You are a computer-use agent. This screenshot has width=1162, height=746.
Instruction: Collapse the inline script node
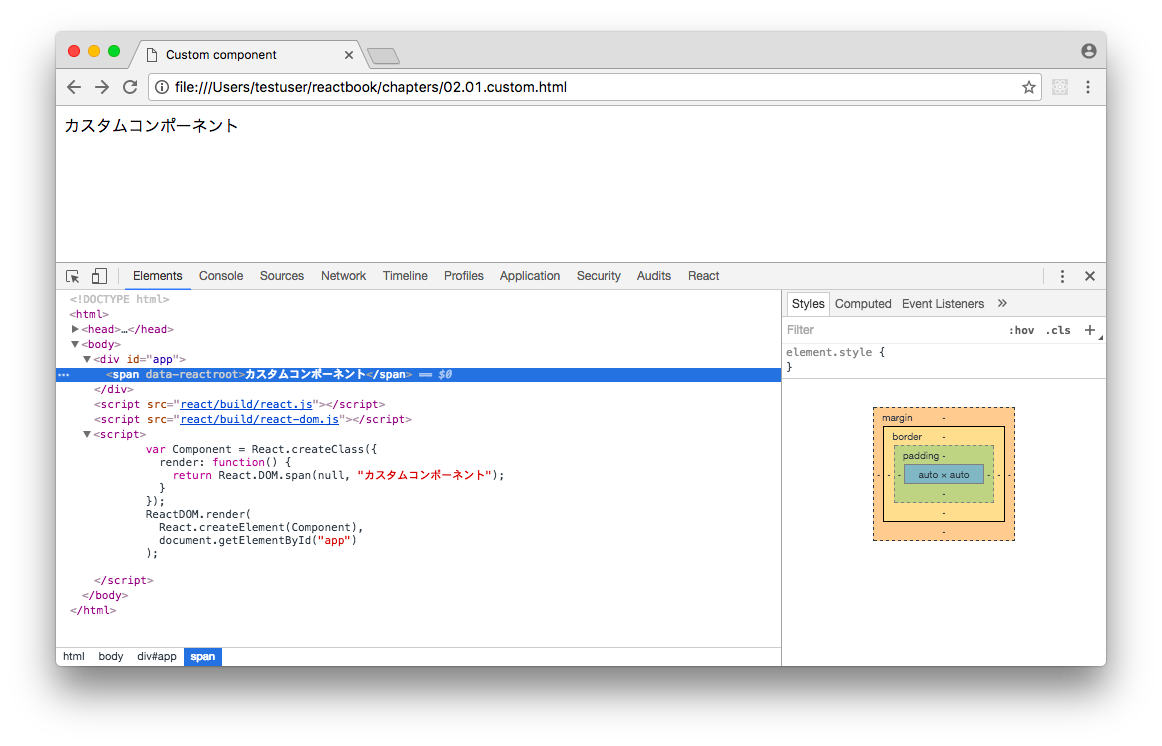point(87,434)
